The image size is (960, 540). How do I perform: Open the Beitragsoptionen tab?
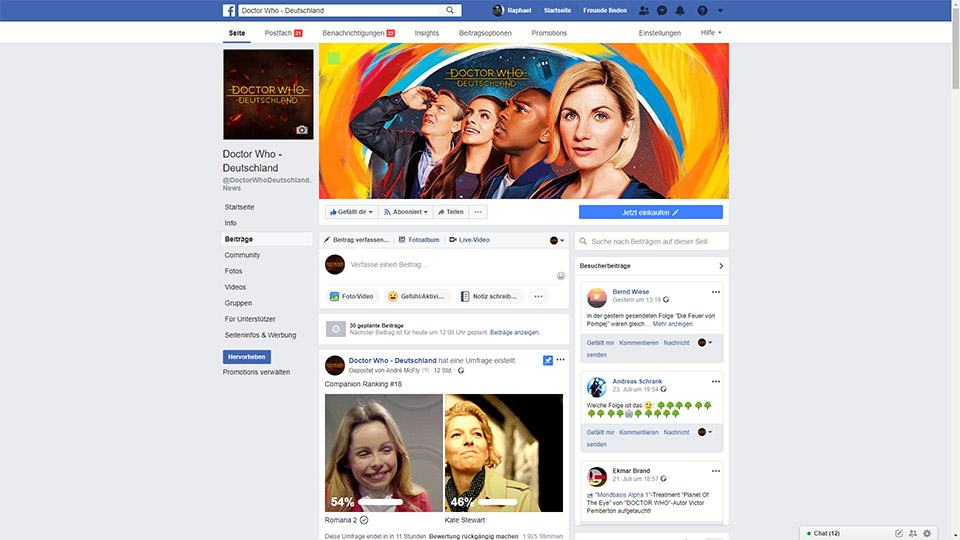pyautogui.click(x=486, y=33)
